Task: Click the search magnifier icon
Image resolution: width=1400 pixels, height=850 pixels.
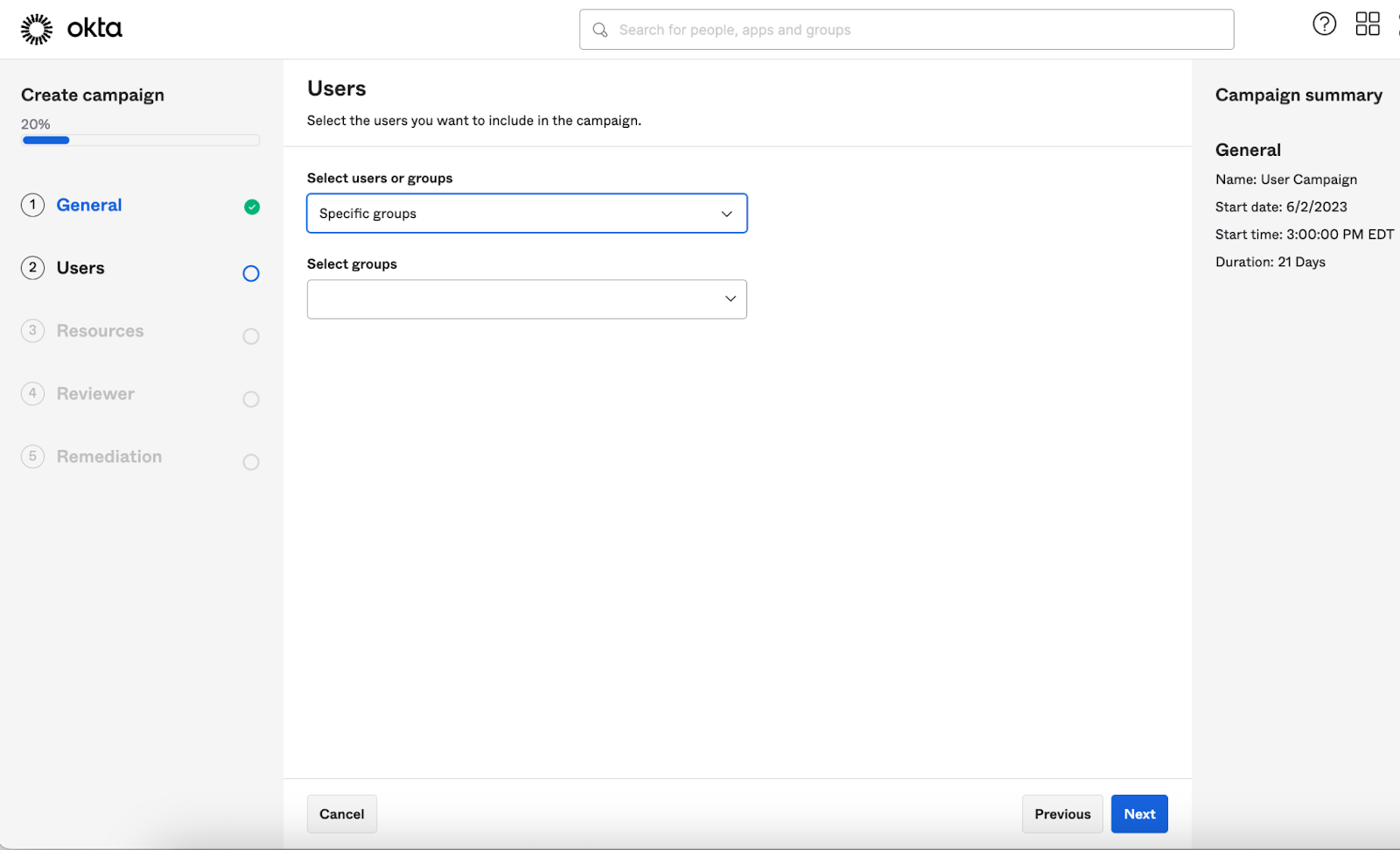Action: click(600, 30)
